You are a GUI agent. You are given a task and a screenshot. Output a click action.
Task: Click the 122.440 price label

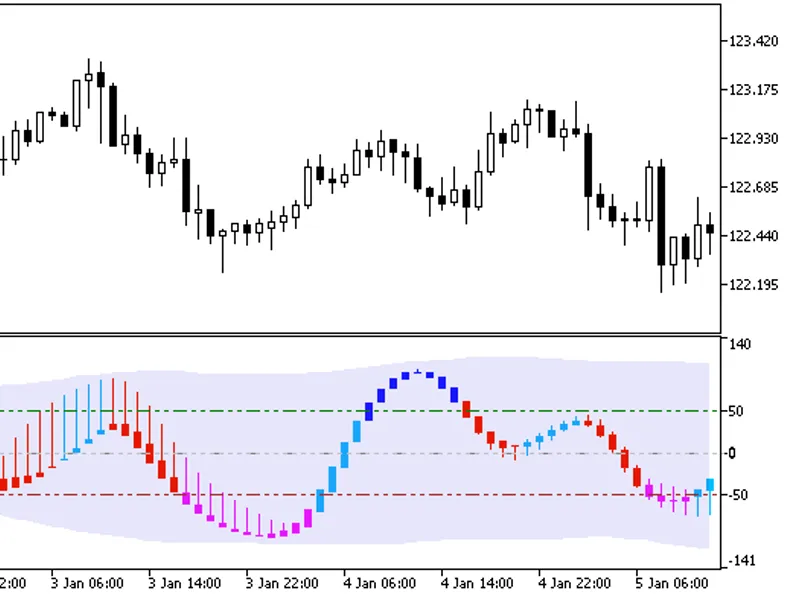[754, 236]
